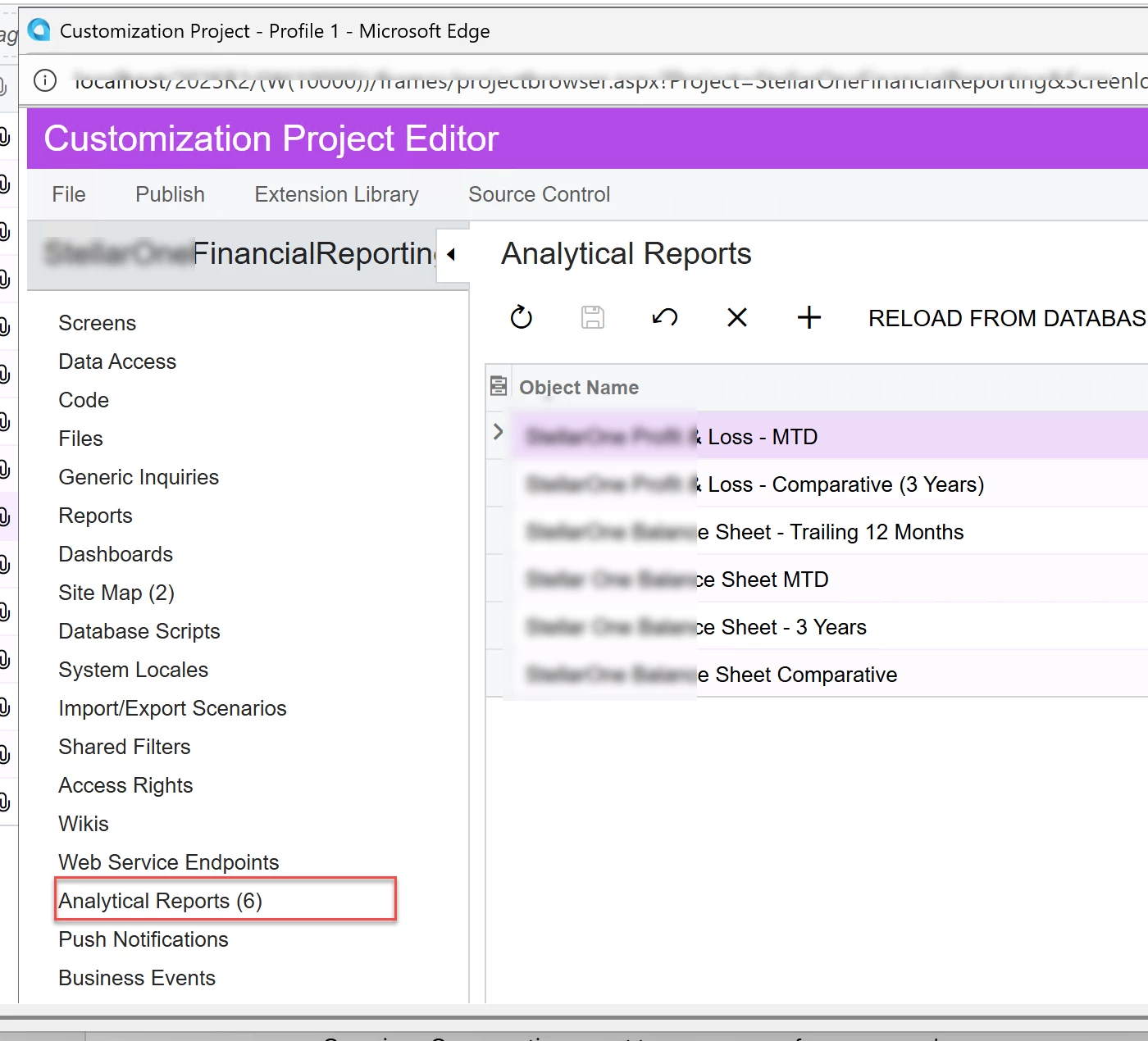This screenshot has width=1148, height=1041.
Task: Click the X delete icon in toolbar
Action: pos(737,317)
